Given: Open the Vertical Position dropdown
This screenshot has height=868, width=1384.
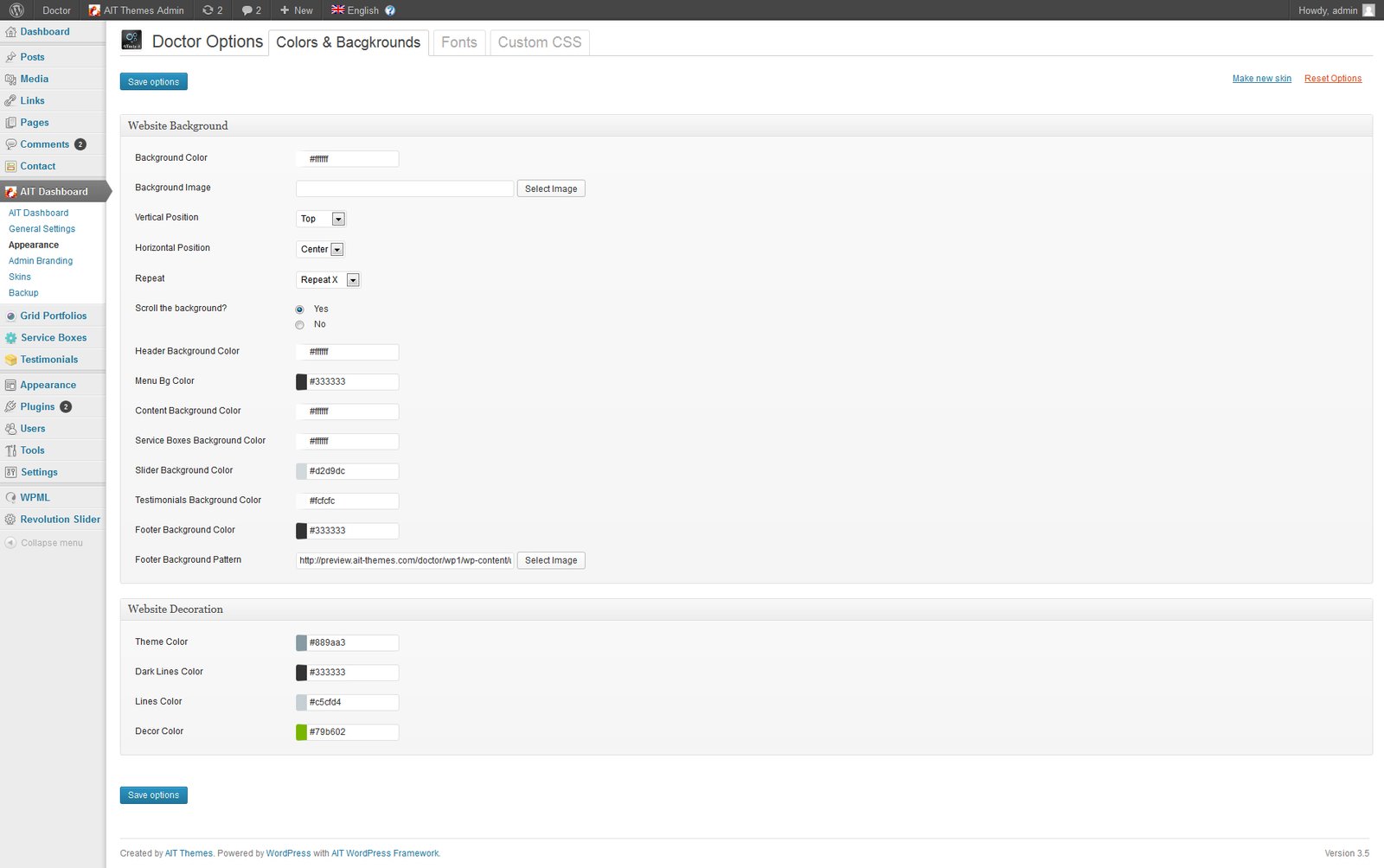Looking at the screenshot, I should pyautogui.click(x=321, y=219).
